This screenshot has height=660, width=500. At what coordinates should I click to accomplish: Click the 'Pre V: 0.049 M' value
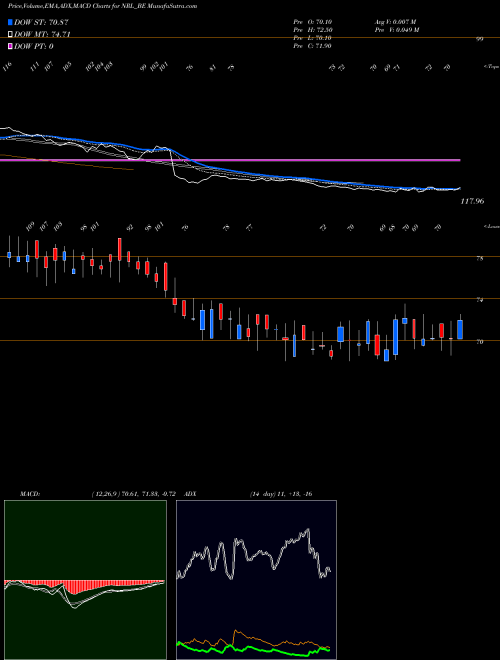(x=396, y=30)
